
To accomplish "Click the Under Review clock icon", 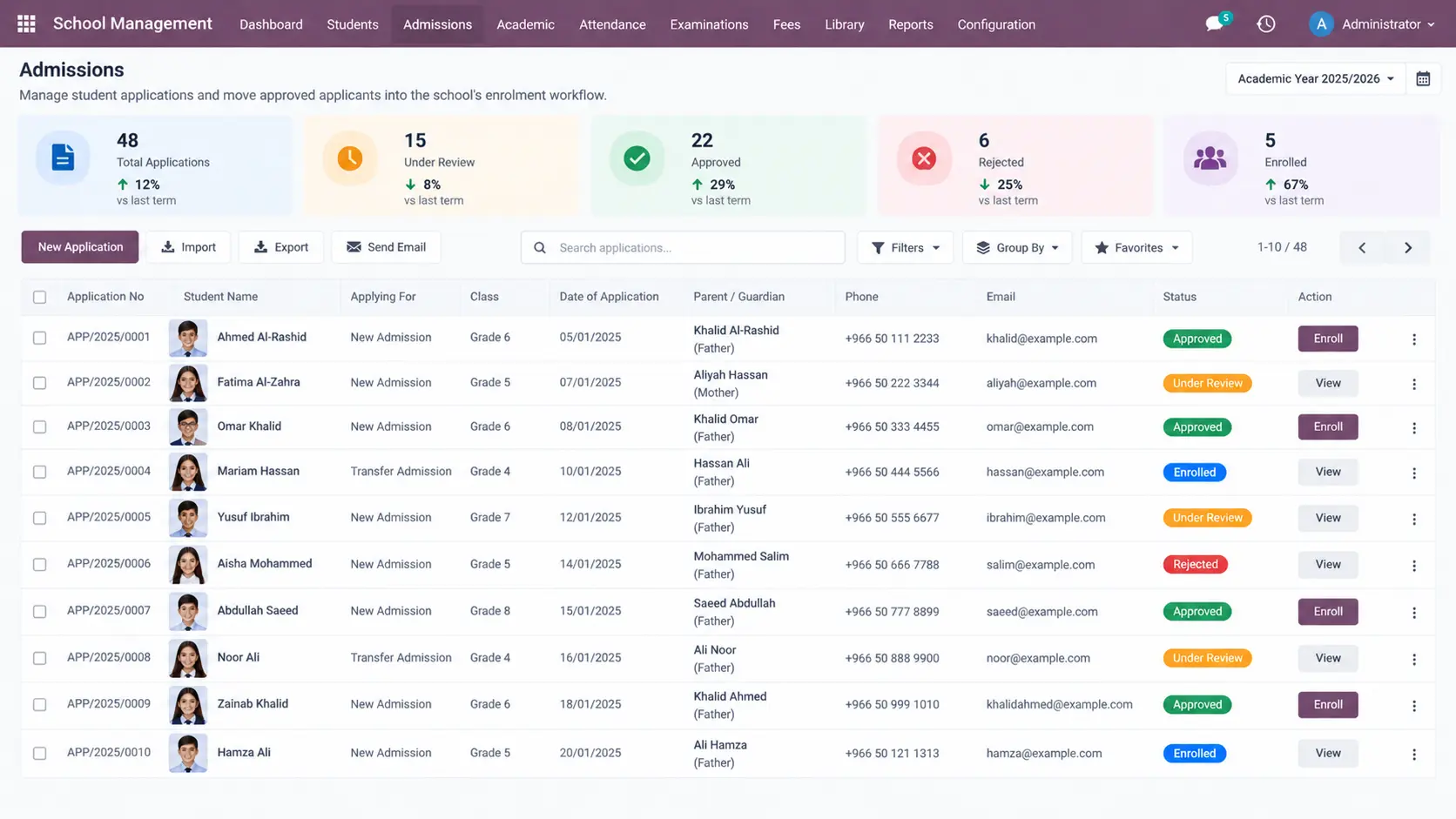I will tap(350, 158).
